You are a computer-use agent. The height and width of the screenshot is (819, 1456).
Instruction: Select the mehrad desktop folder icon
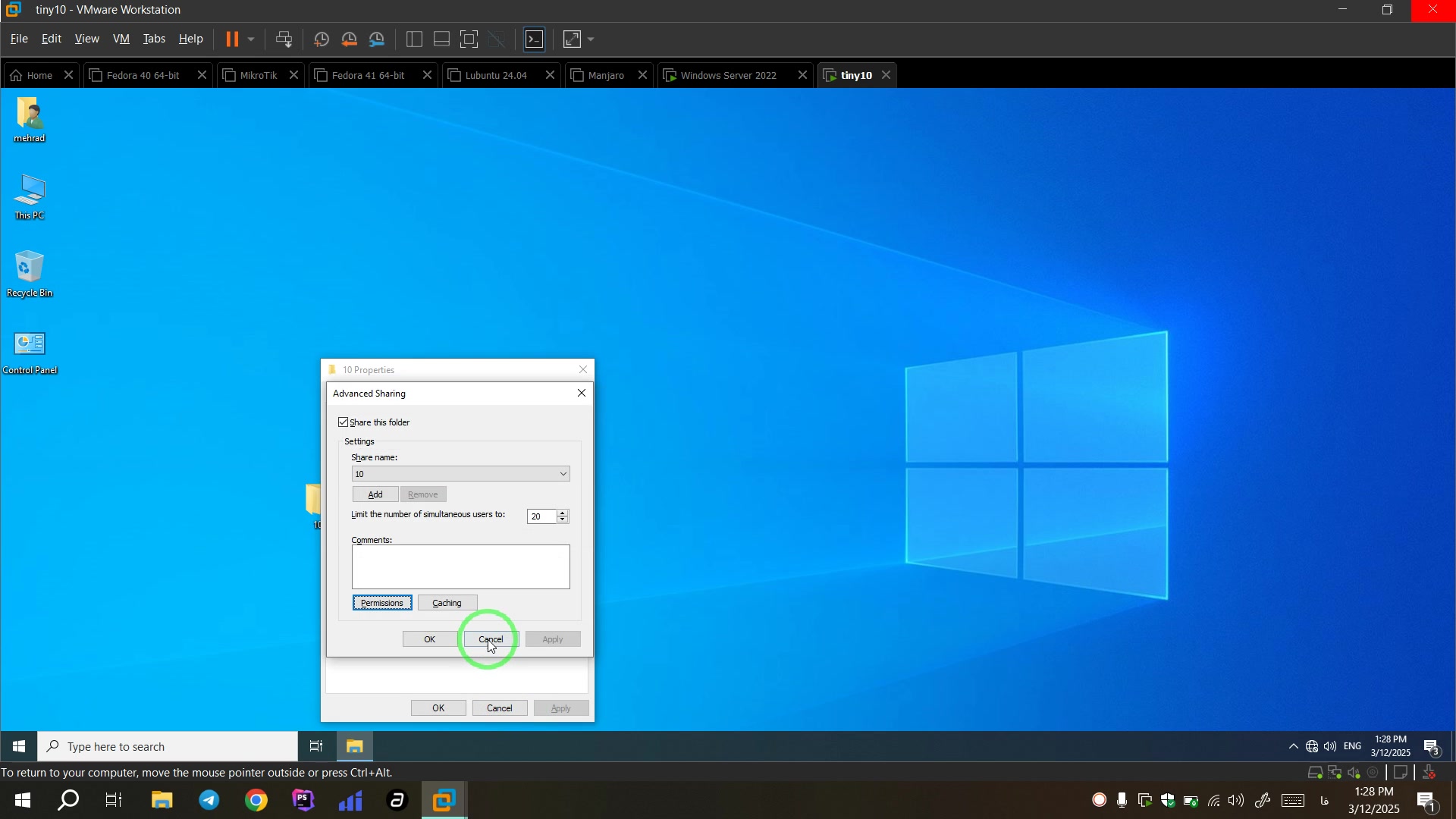(30, 120)
